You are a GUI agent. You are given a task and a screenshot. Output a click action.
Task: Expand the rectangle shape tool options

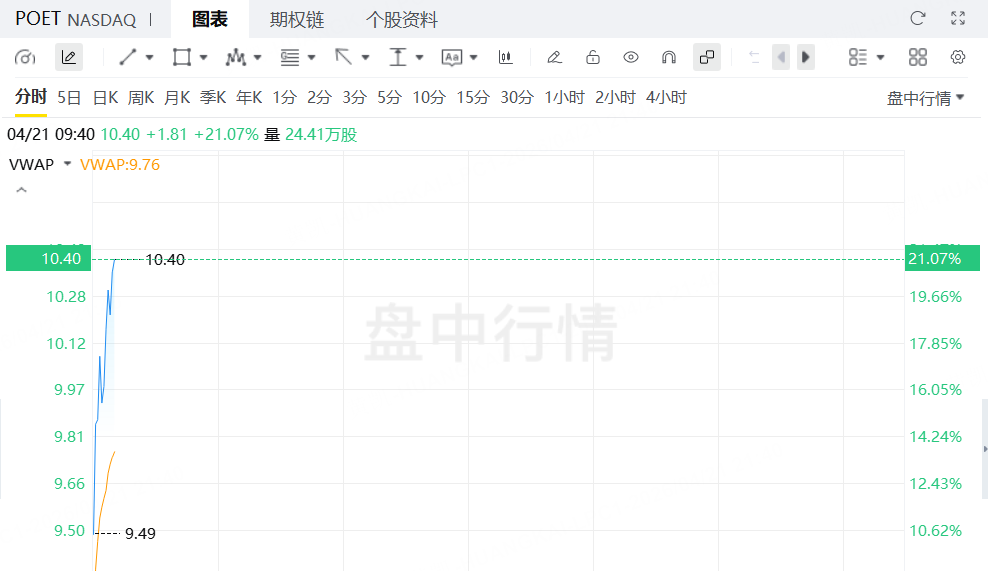pyautogui.click(x=204, y=57)
